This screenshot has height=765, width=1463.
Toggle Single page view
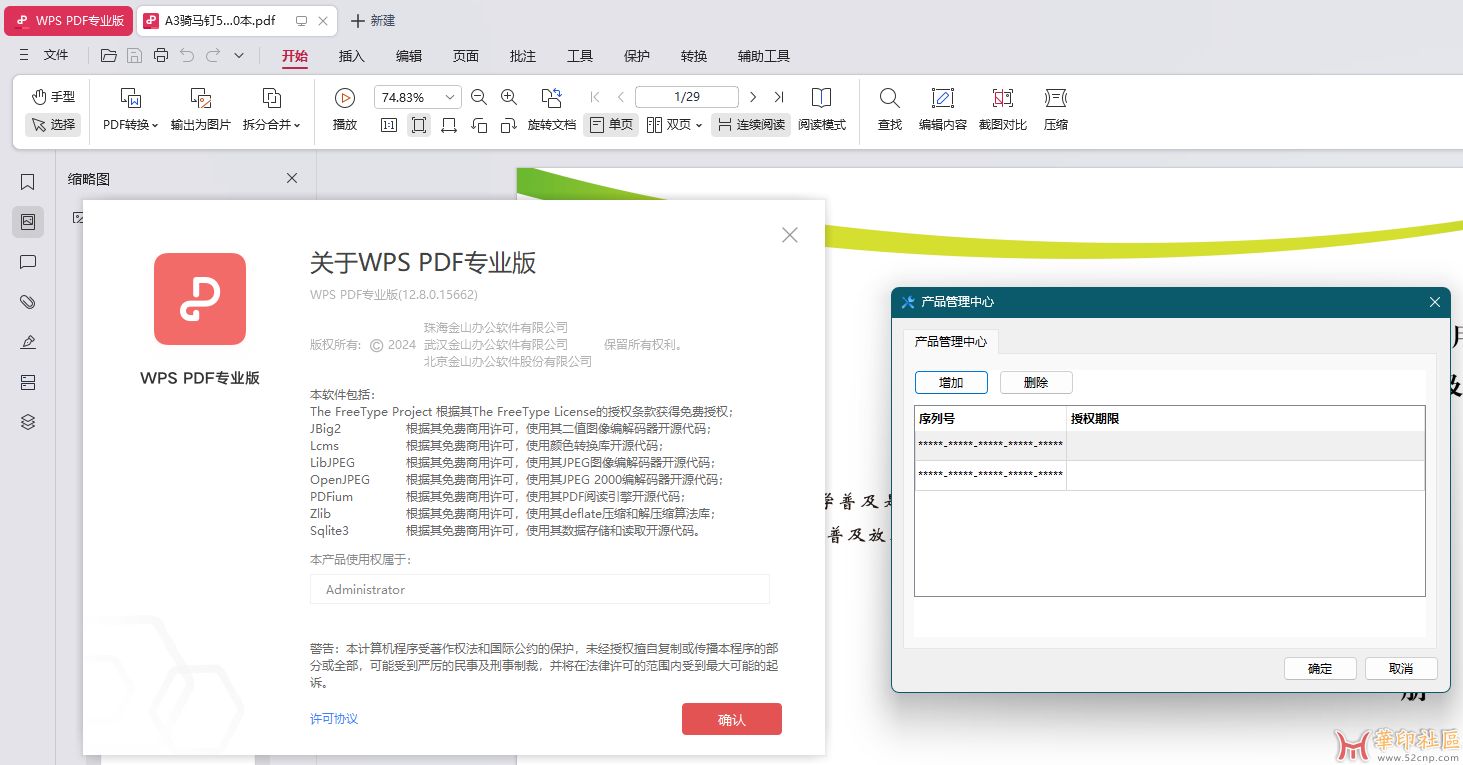tap(611, 125)
